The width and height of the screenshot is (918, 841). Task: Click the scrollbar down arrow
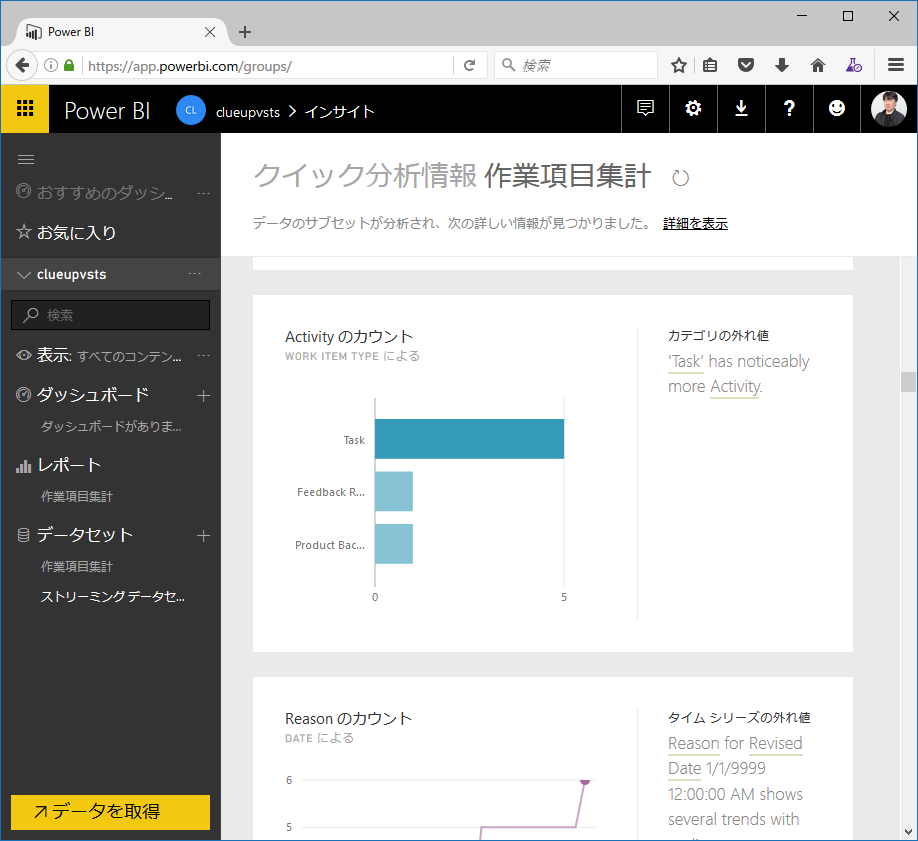point(907,832)
